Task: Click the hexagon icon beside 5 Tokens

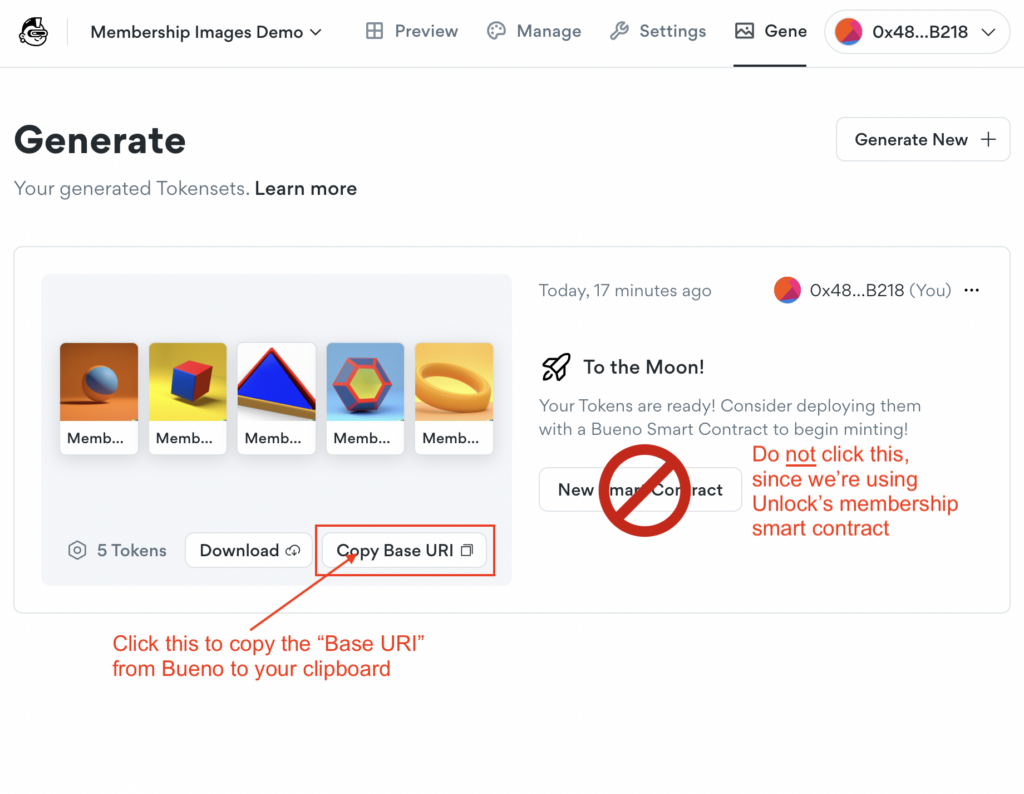Action: (77, 550)
